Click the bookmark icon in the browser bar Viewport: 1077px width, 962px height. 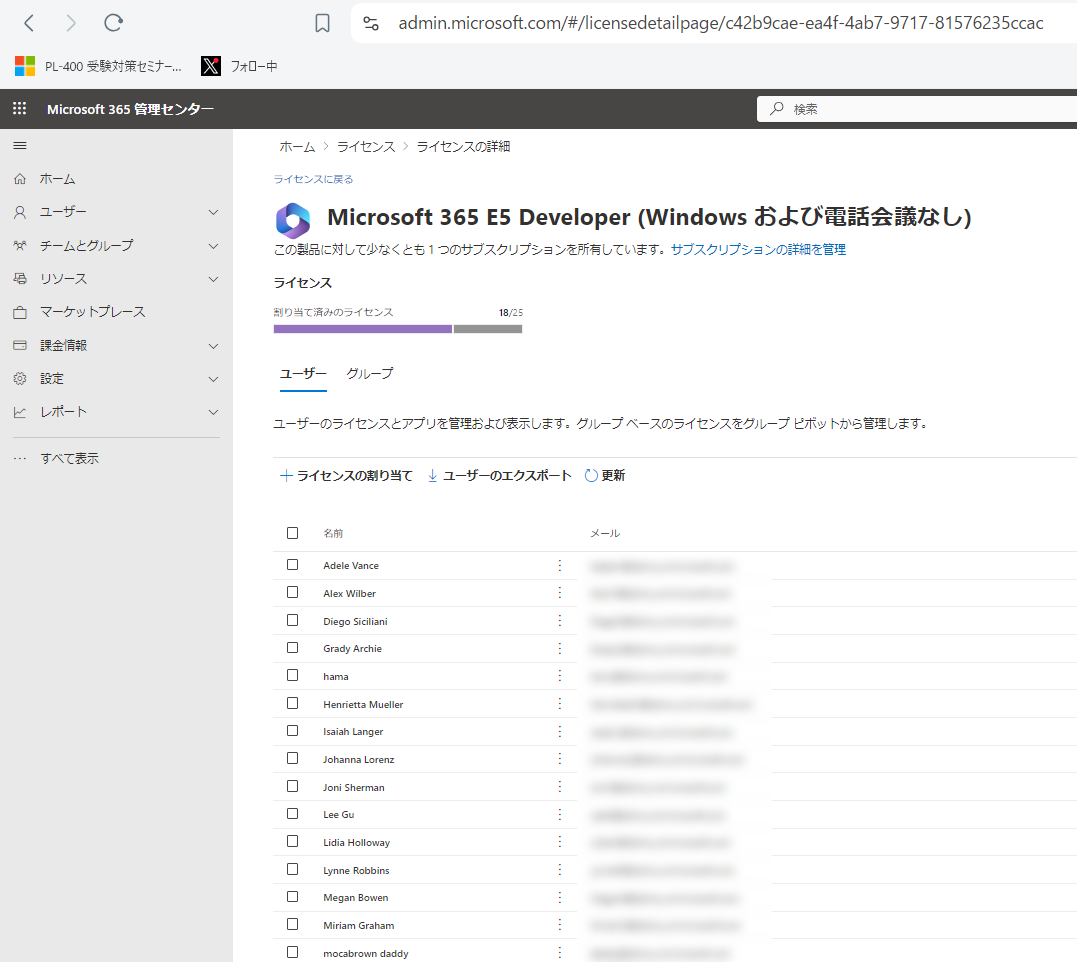322,23
